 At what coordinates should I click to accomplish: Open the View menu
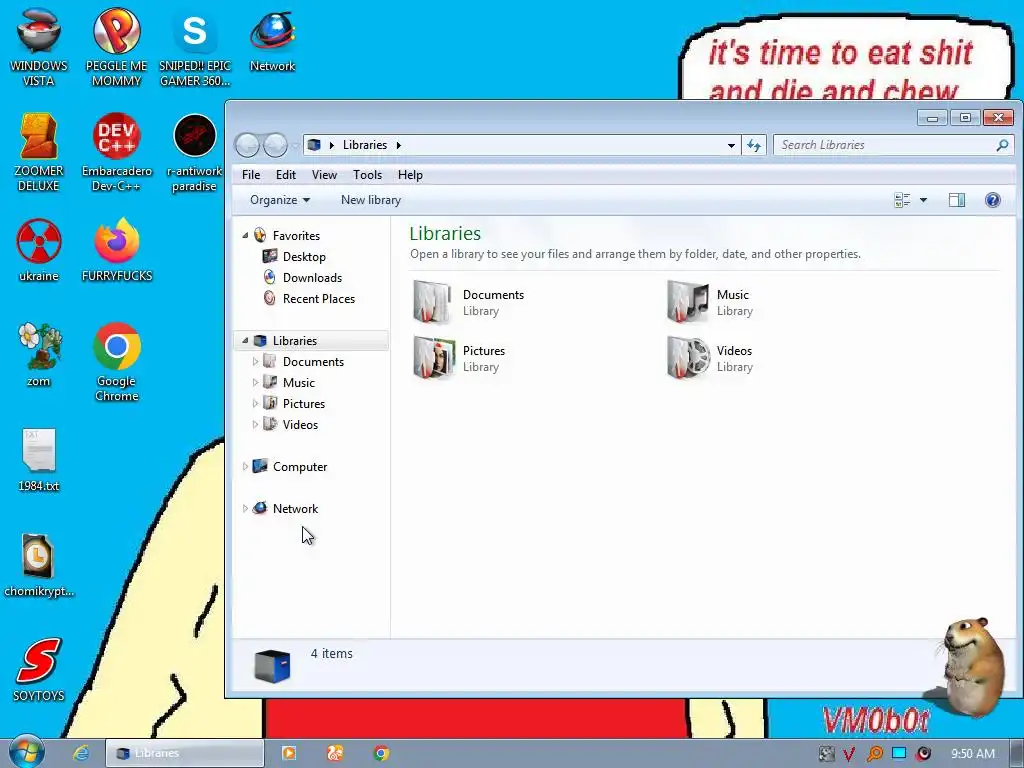(324, 175)
